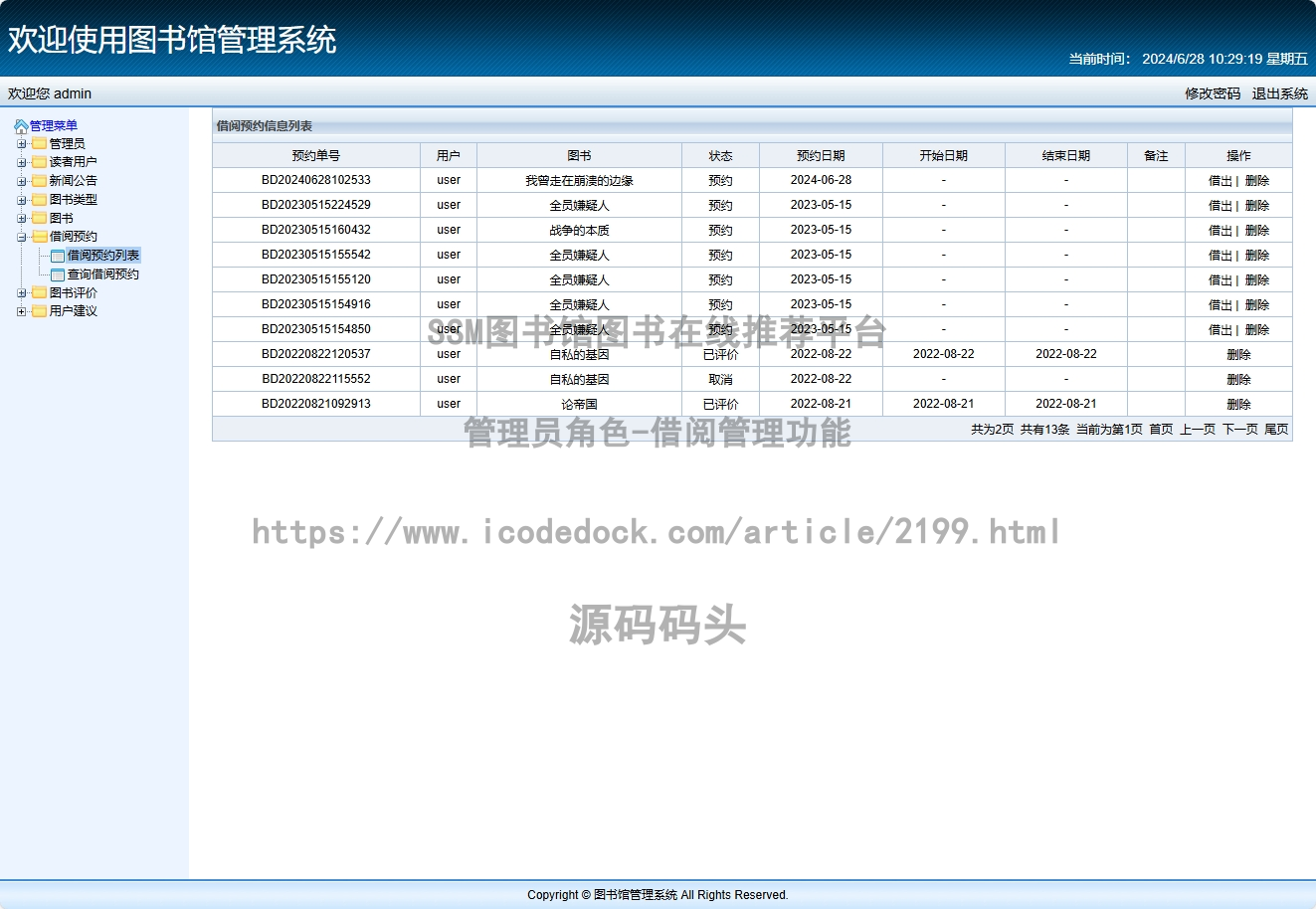
Task: Click 删除 for order BD20230515155120
Action: click(1257, 280)
